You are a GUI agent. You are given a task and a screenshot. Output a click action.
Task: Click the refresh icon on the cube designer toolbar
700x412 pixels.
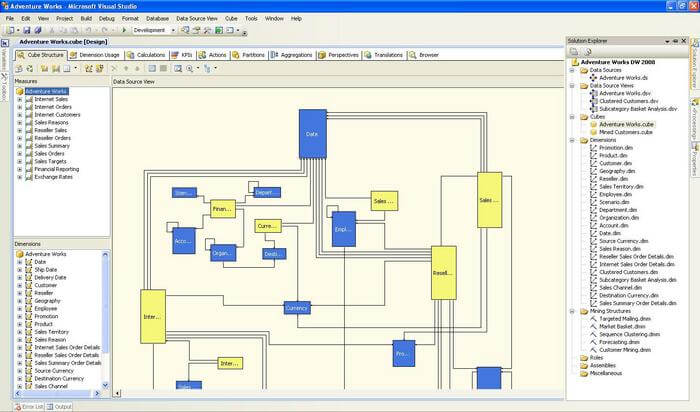[29, 68]
